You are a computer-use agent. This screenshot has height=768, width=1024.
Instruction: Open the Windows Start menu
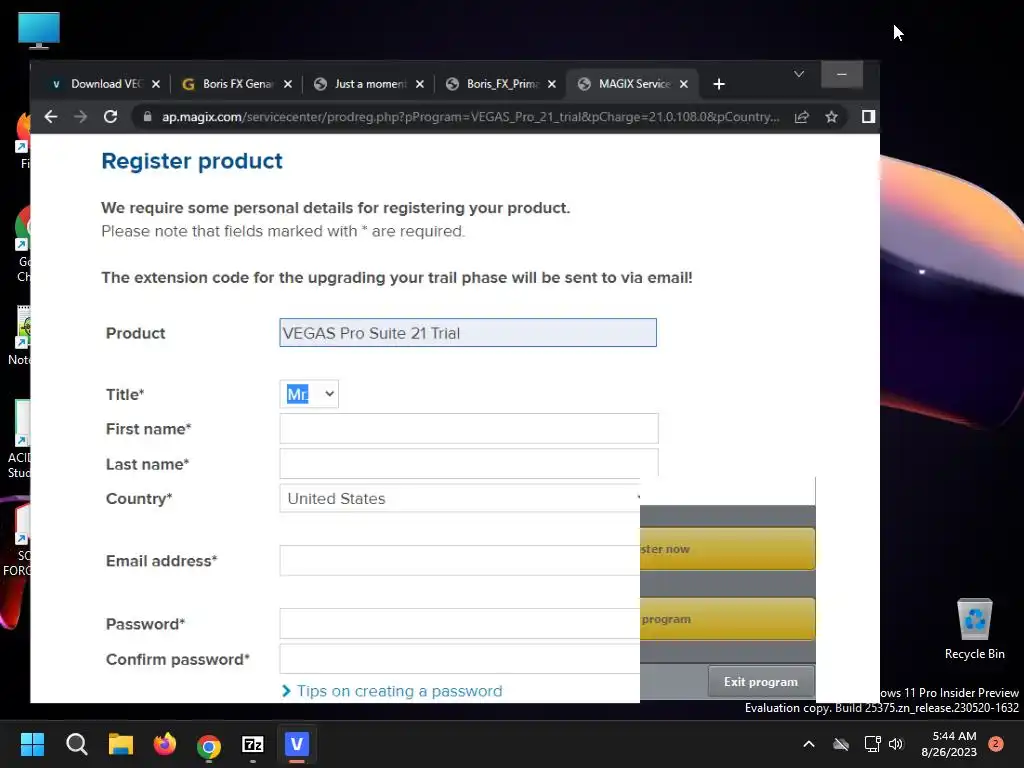pos(32,744)
